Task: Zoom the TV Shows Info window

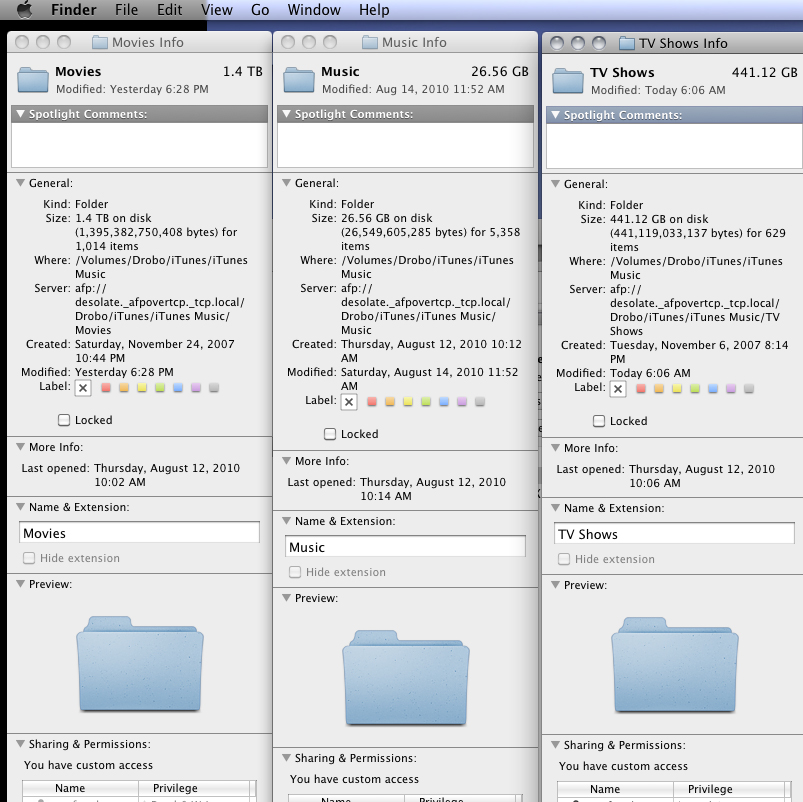Action: pyautogui.click(x=599, y=43)
